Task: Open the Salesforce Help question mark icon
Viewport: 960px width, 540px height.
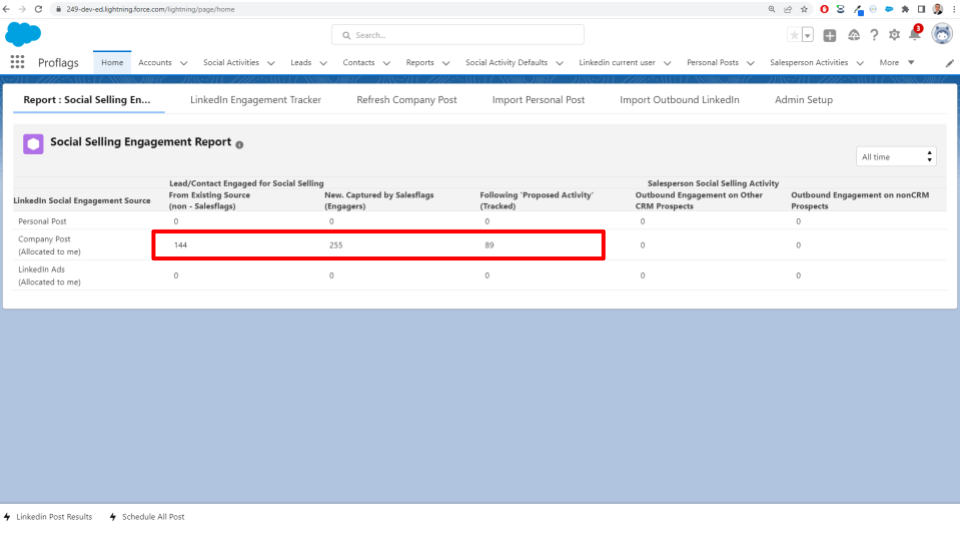Action: [x=874, y=36]
